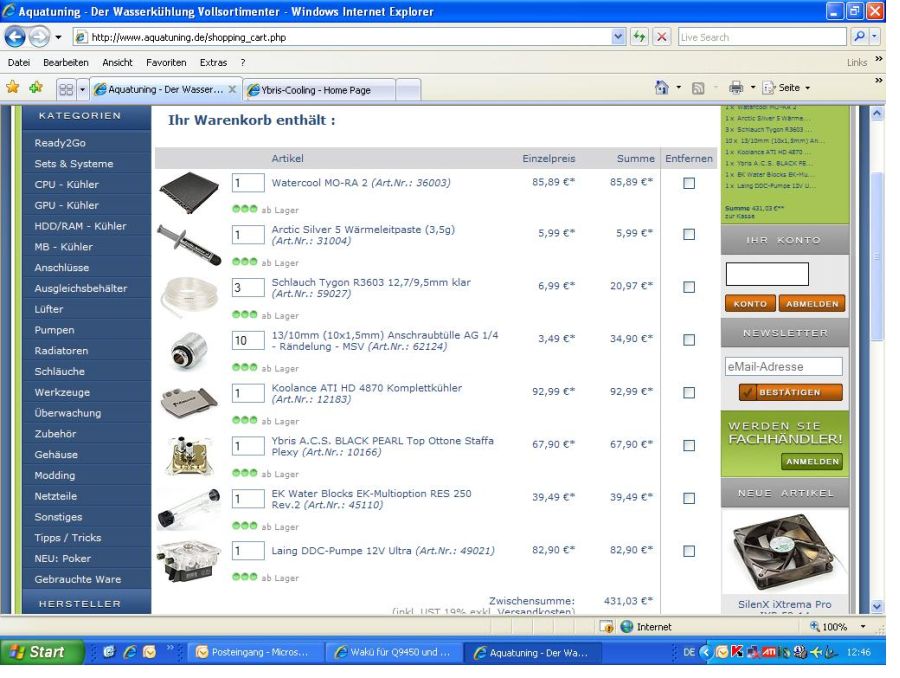Expand the Print options dropdown arrow
The width and height of the screenshot is (900, 678).
(x=752, y=88)
